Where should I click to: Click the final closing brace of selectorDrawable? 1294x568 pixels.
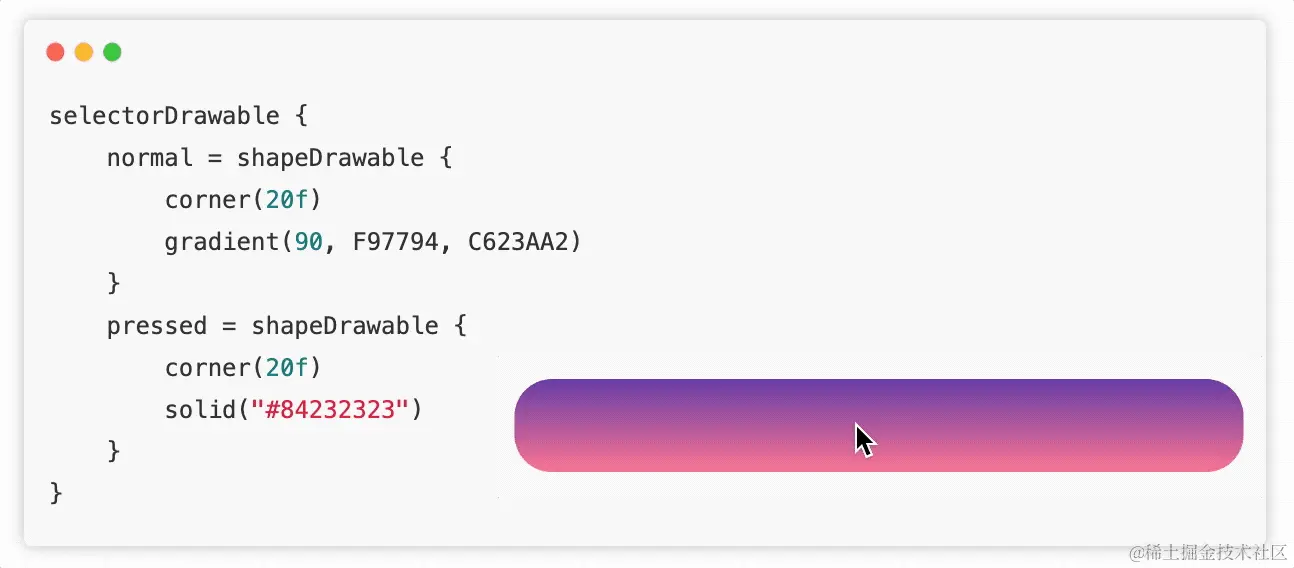[56, 493]
